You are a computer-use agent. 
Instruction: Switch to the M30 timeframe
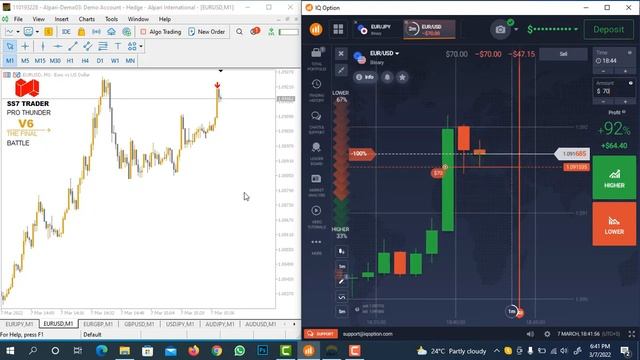(55, 60)
